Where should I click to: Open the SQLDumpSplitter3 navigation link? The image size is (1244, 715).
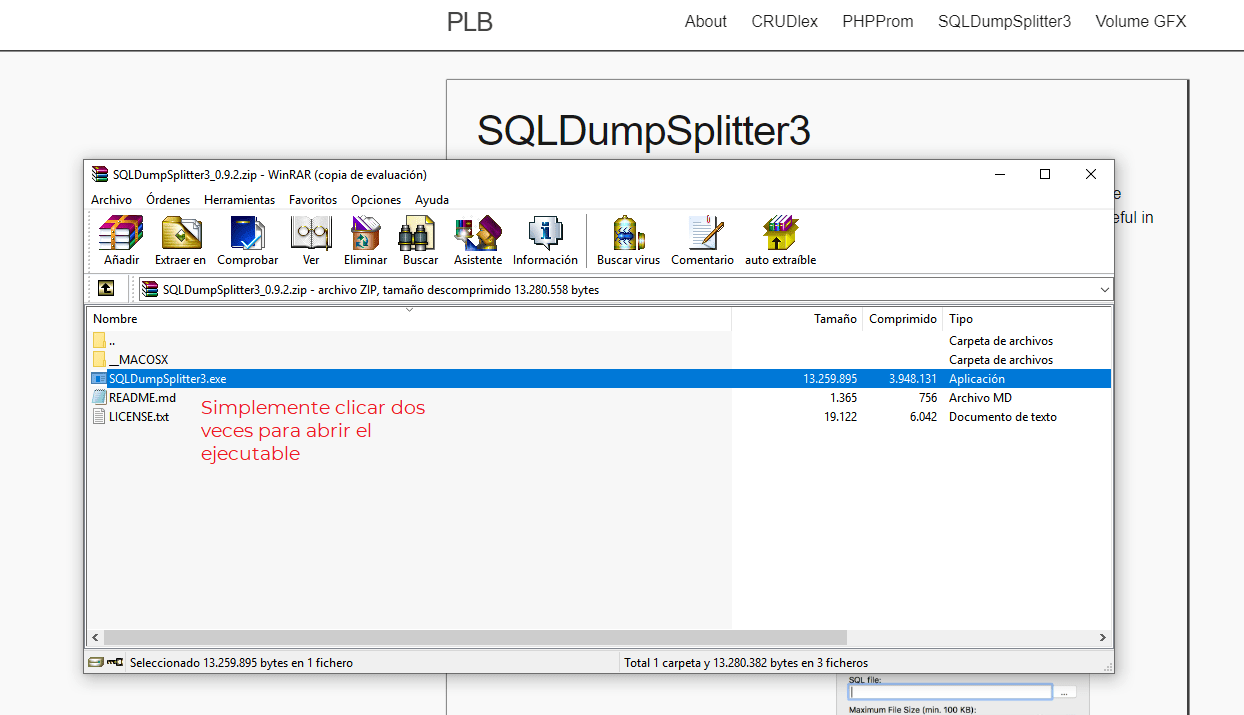coord(1004,21)
